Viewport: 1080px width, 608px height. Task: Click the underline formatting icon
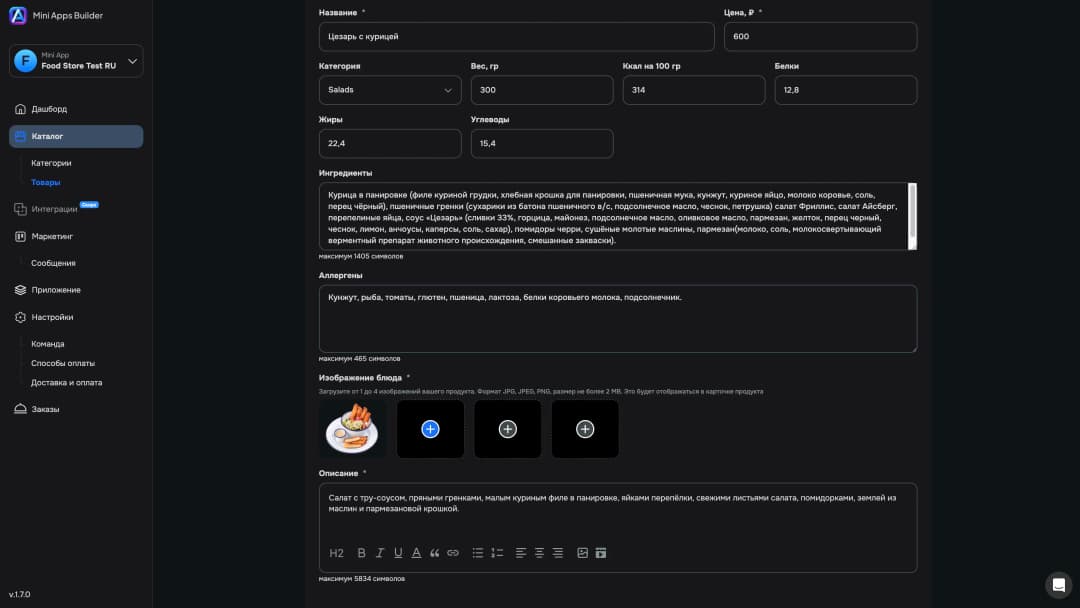(x=398, y=553)
